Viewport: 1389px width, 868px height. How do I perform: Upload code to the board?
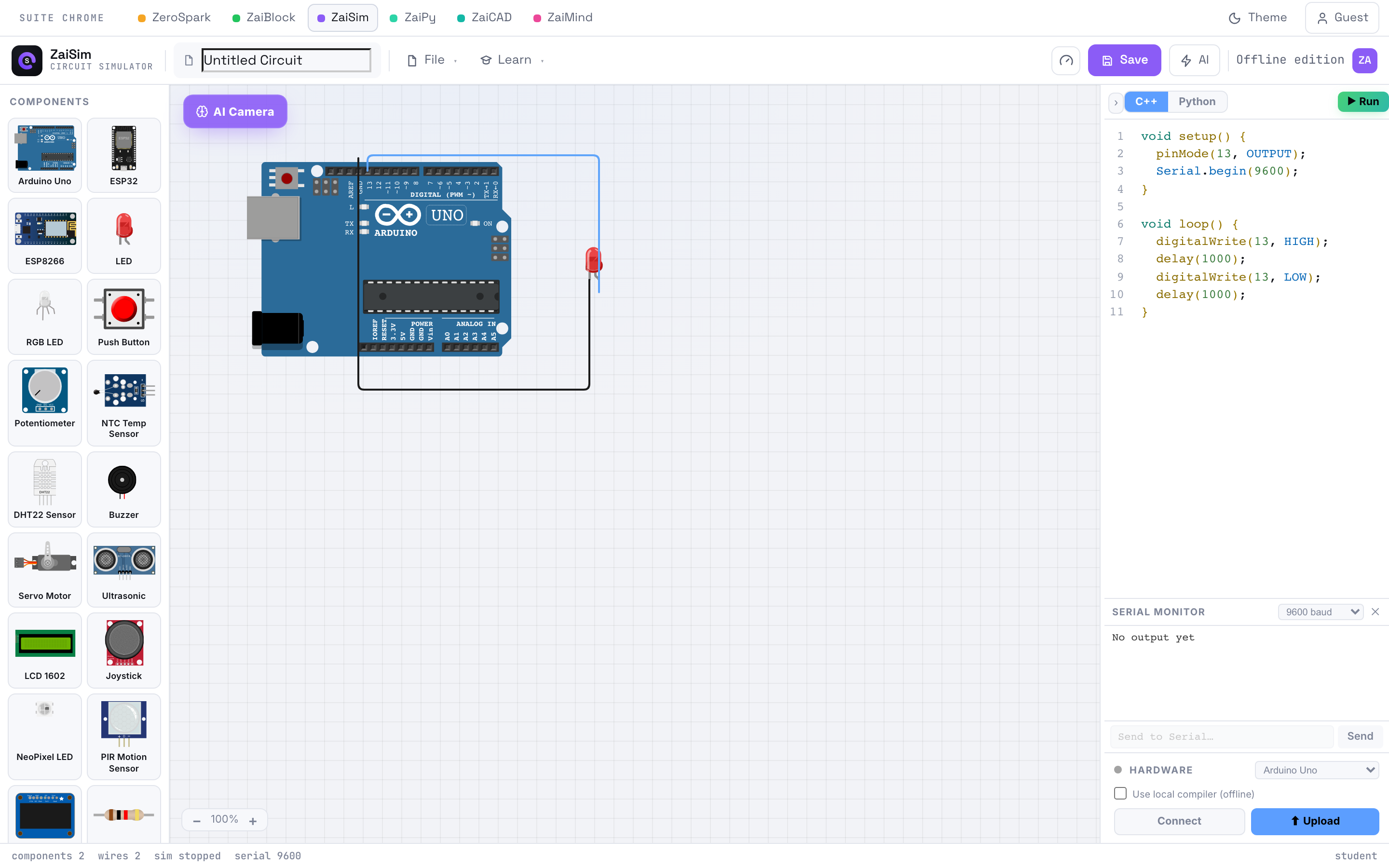pos(1314,821)
